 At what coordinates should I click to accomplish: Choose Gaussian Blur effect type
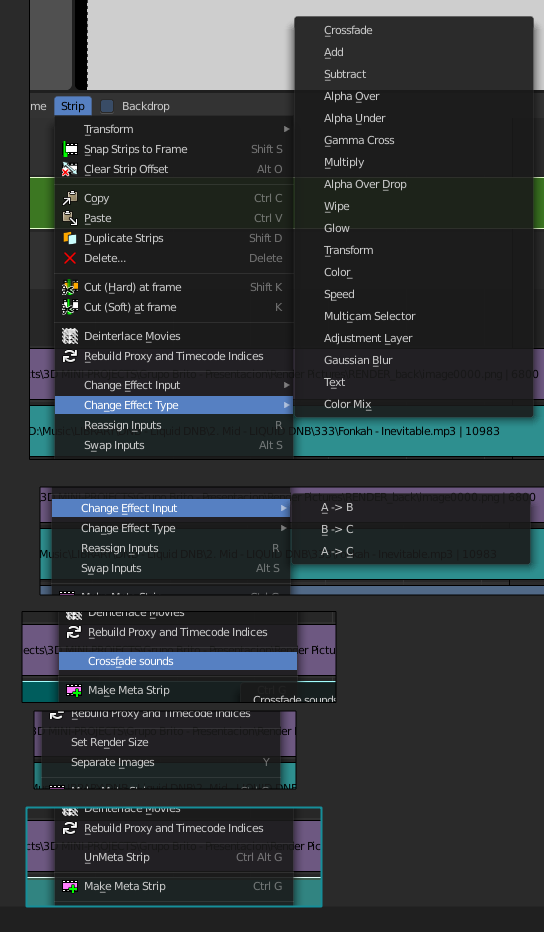[358, 360]
